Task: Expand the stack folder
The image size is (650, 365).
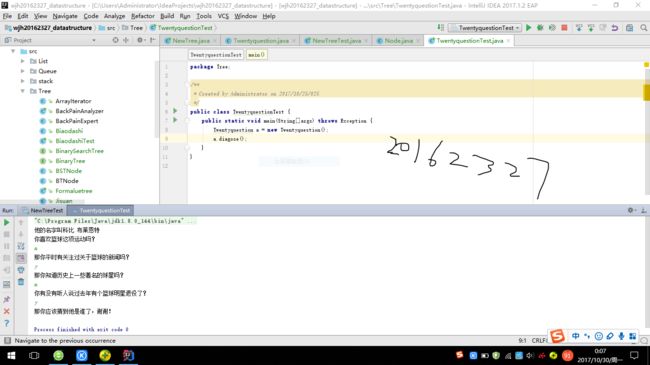Action: (22, 81)
